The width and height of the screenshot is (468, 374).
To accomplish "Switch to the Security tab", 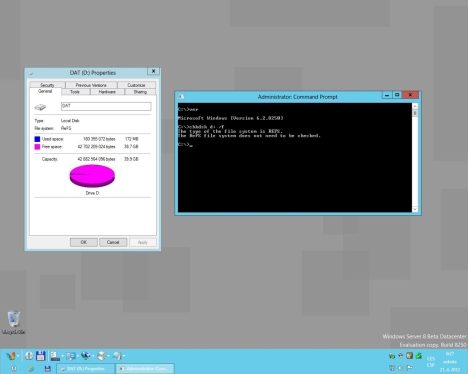I will (x=47, y=85).
